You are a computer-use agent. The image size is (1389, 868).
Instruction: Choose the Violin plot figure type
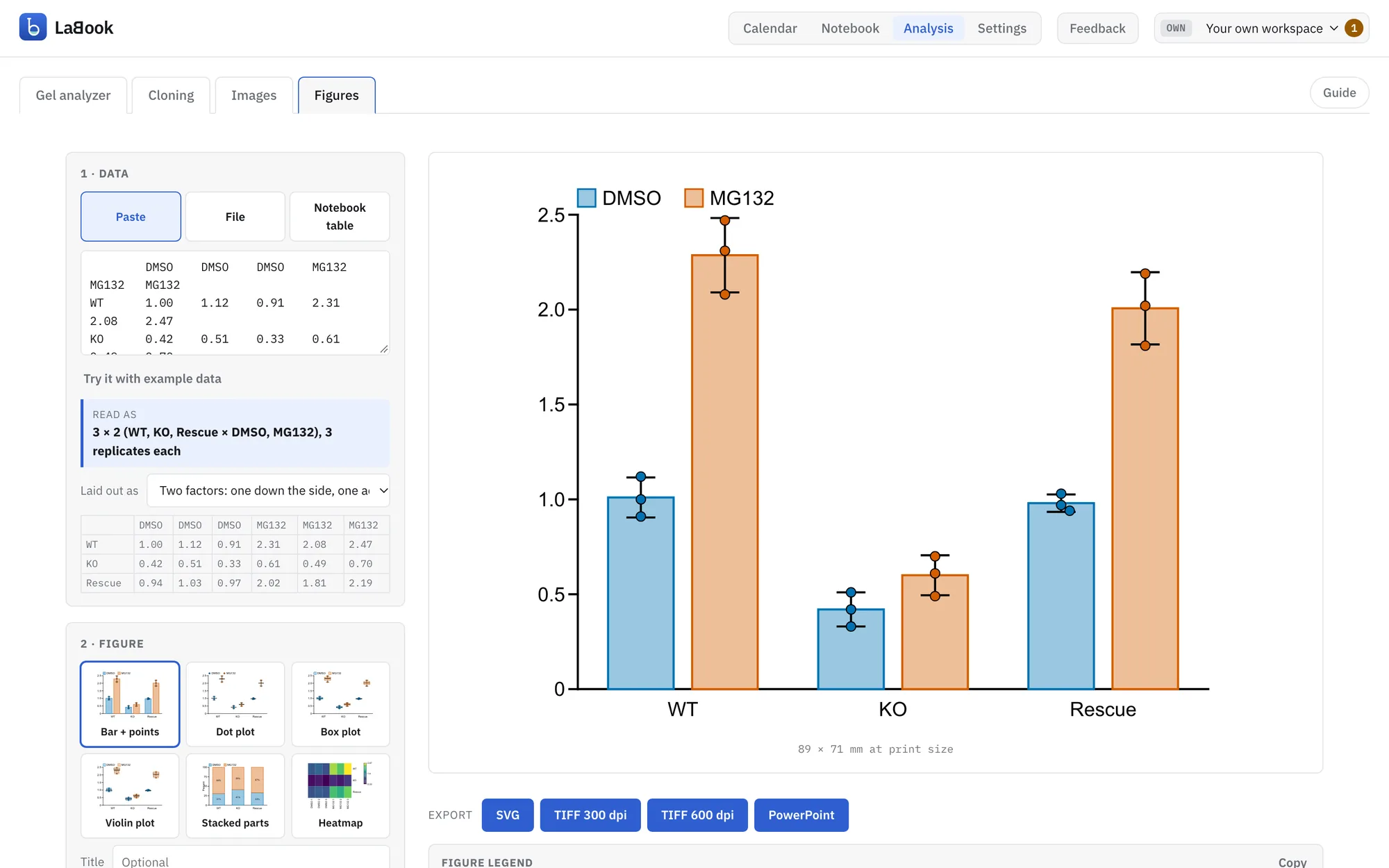pos(130,796)
